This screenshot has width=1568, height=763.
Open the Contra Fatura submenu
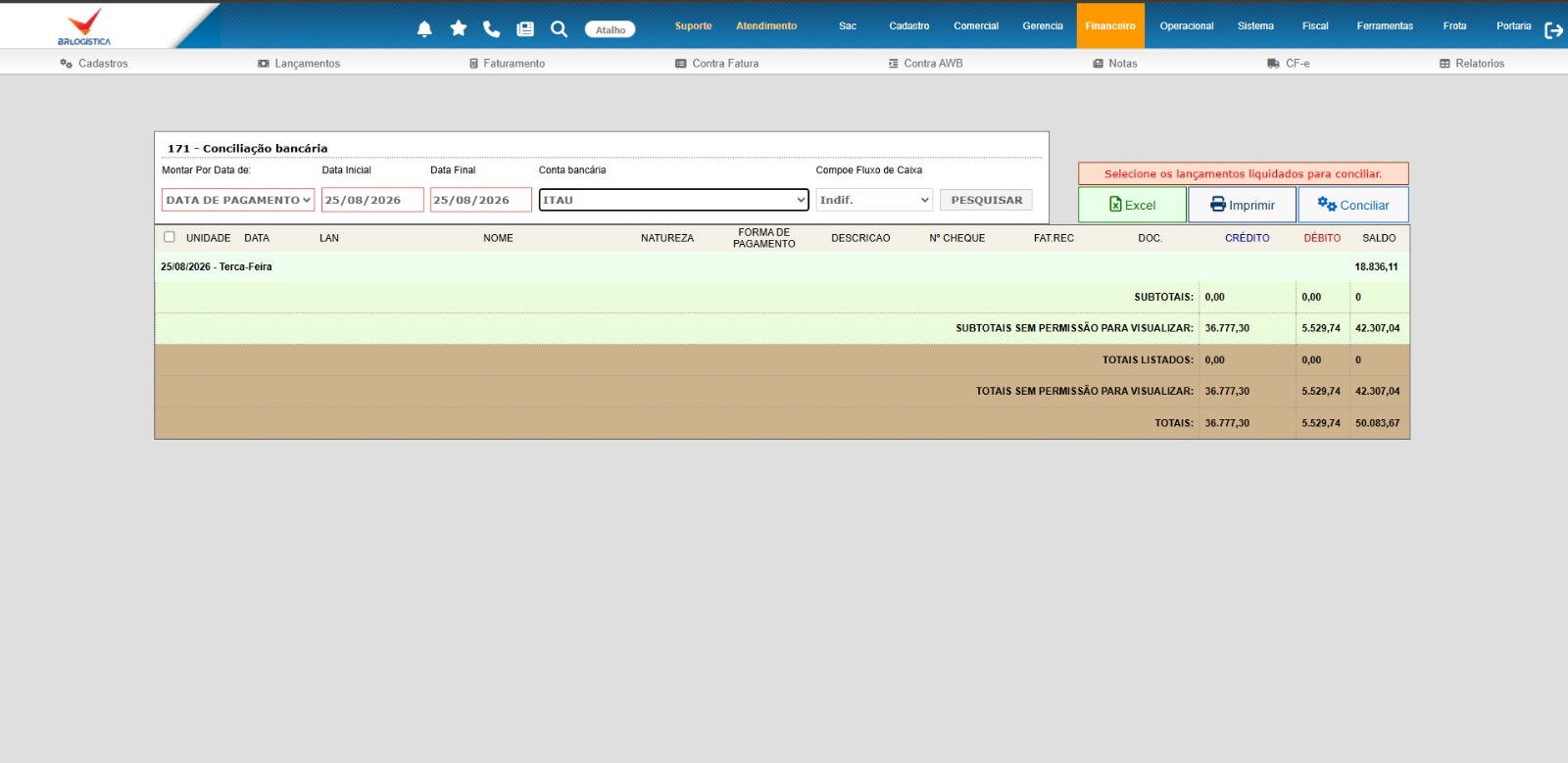(x=716, y=64)
